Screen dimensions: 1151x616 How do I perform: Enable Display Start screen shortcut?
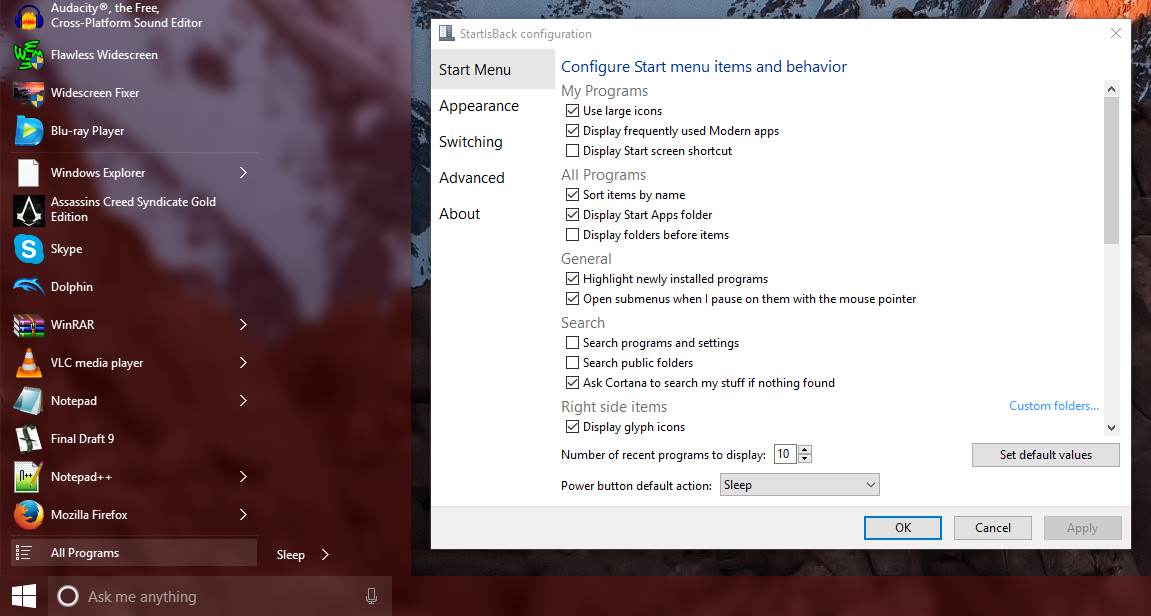pos(573,151)
